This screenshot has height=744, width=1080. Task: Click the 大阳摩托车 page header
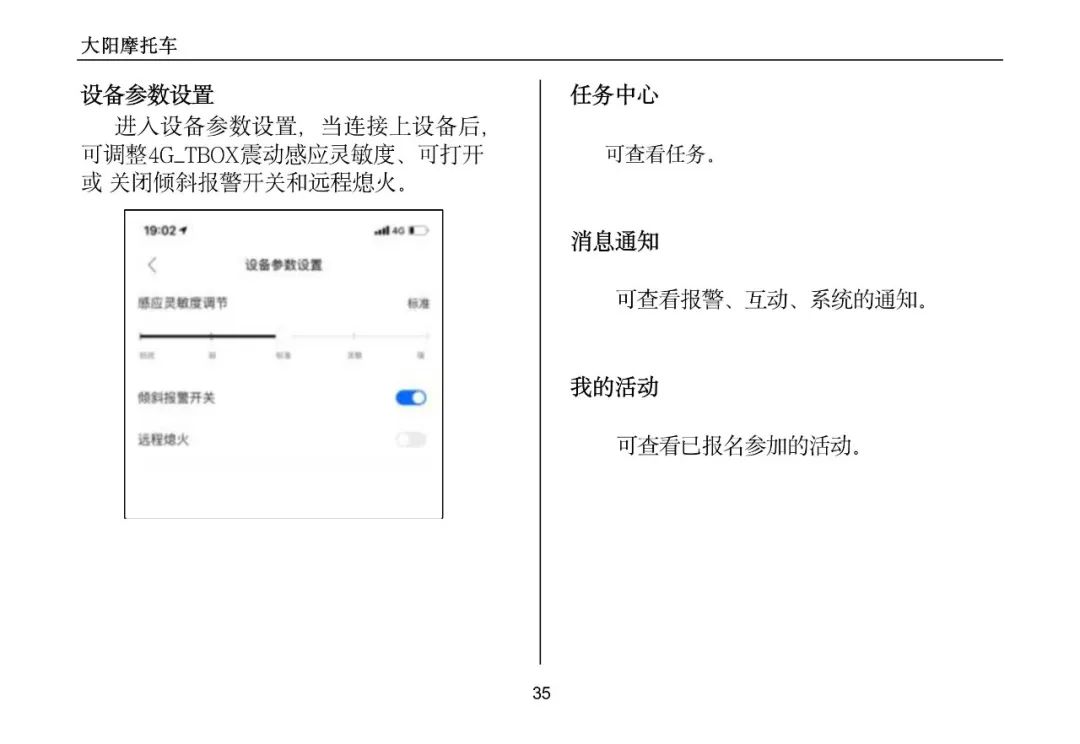pos(129,46)
